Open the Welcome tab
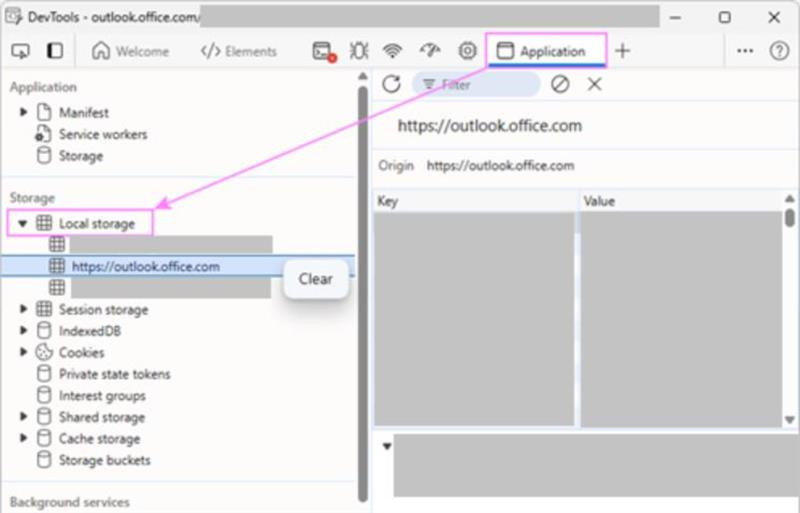The height and width of the screenshot is (513, 800). [130, 51]
